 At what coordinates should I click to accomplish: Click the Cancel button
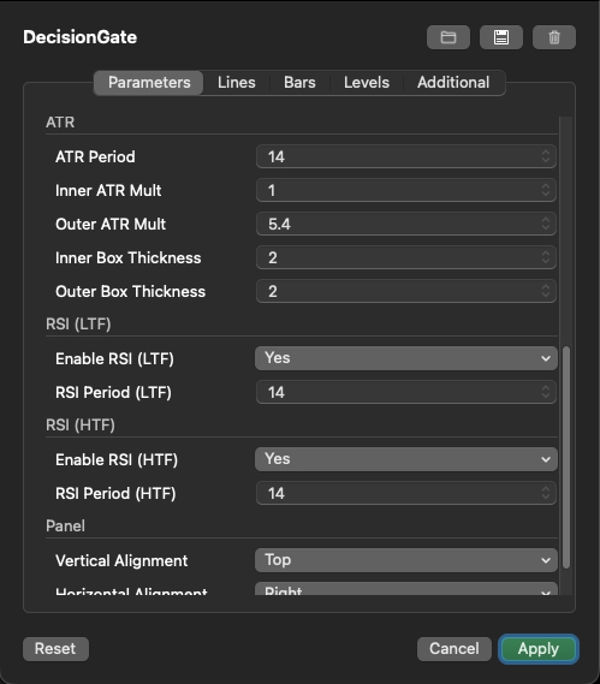coord(454,649)
